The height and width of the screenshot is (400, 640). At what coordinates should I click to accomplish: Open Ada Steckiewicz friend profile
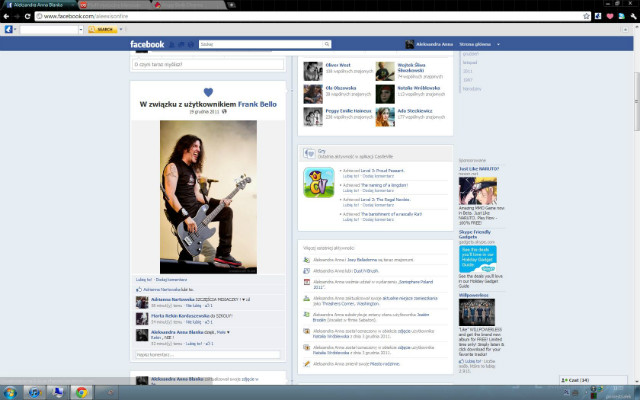pyautogui.click(x=415, y=111)
